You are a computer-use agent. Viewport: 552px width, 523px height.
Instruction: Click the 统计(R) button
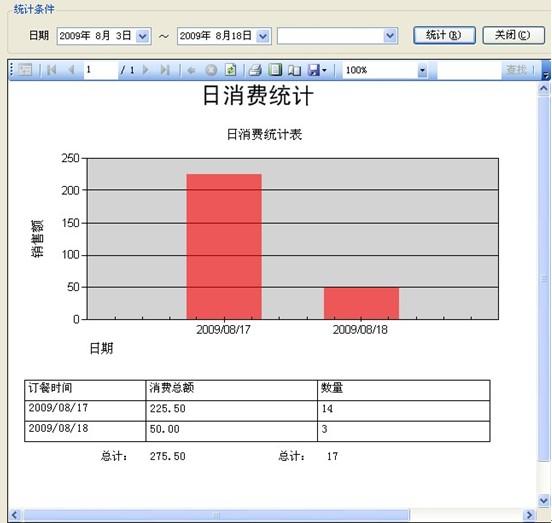[x=444, y=35]
